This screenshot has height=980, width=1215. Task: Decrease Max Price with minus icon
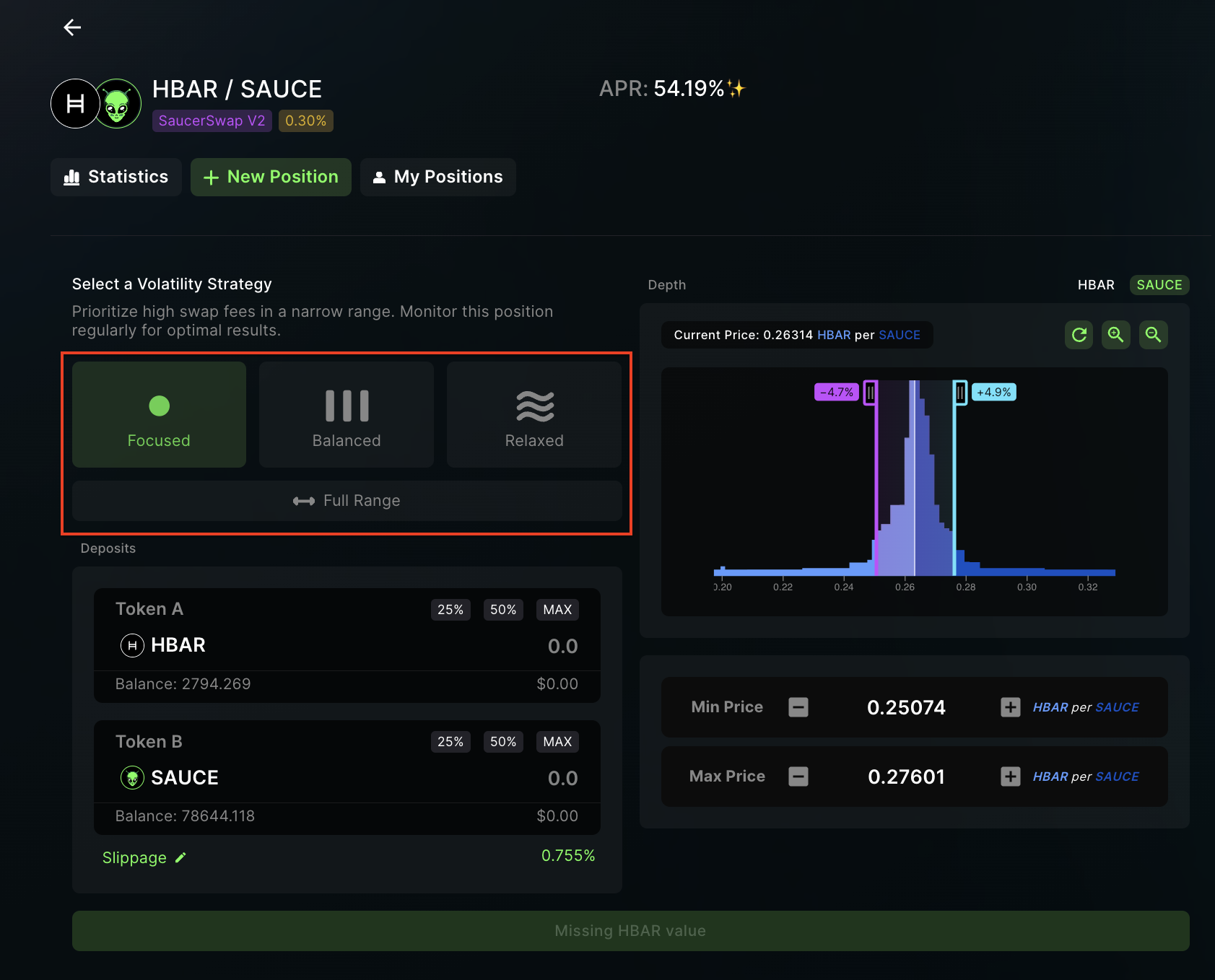tap(798, 776)
